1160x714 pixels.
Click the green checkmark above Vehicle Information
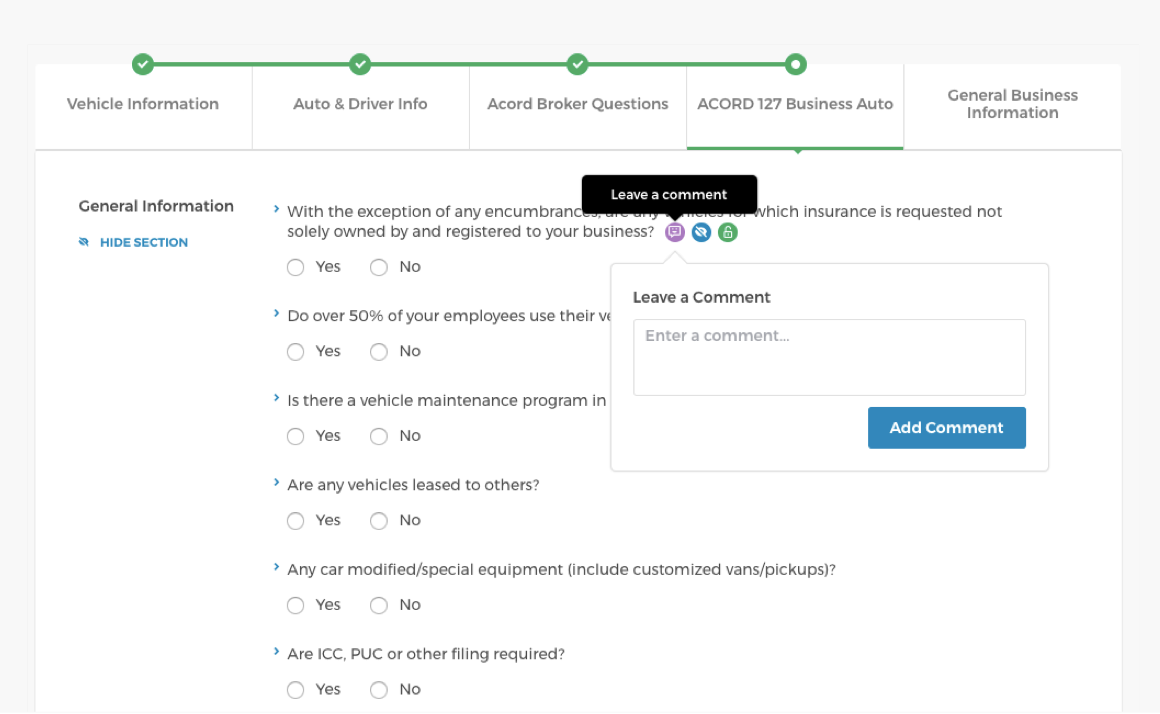[x=143, y=64]
